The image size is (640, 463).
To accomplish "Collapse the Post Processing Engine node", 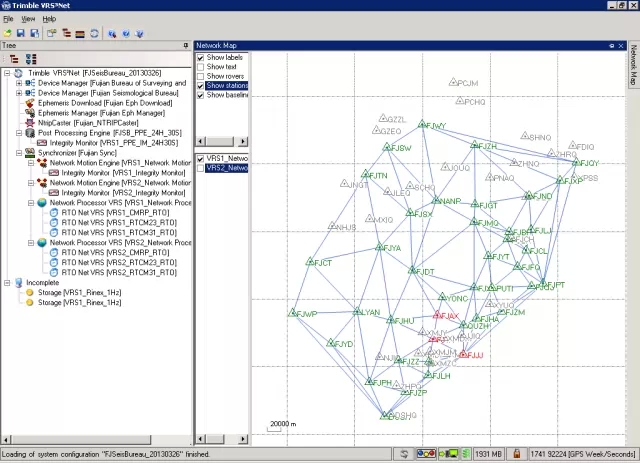I will coord(19,133).
